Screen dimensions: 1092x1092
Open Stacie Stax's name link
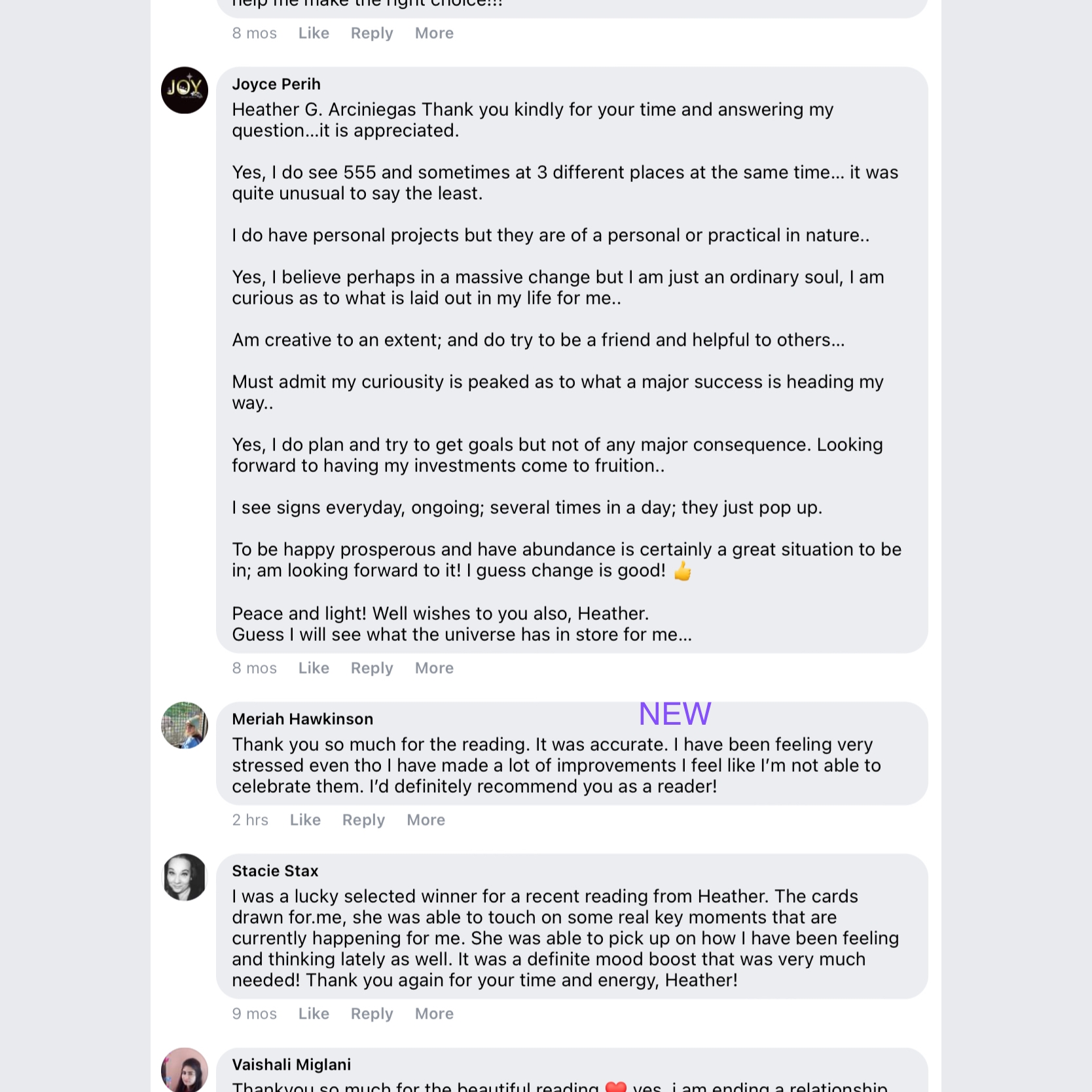(275, 871)
